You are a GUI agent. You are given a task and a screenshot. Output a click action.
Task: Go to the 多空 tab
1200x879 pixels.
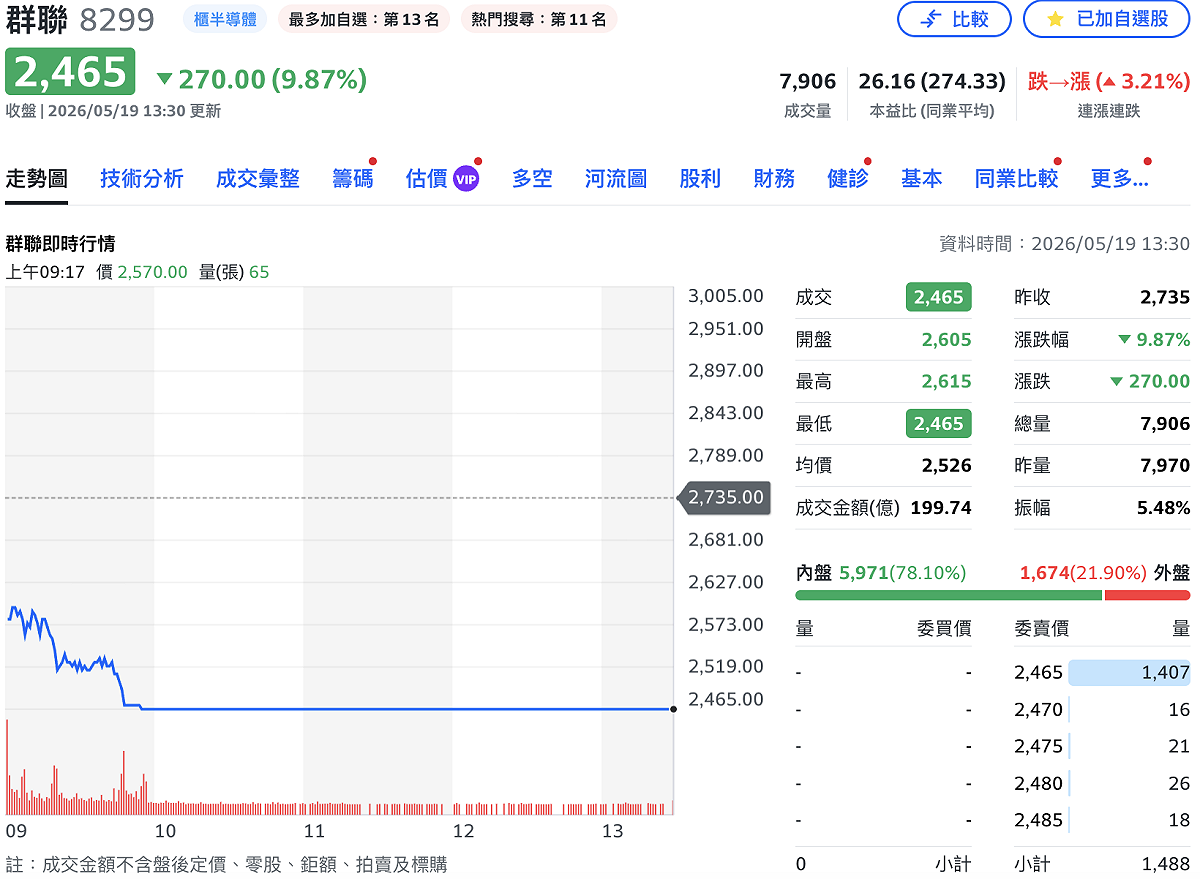(532, 179)
